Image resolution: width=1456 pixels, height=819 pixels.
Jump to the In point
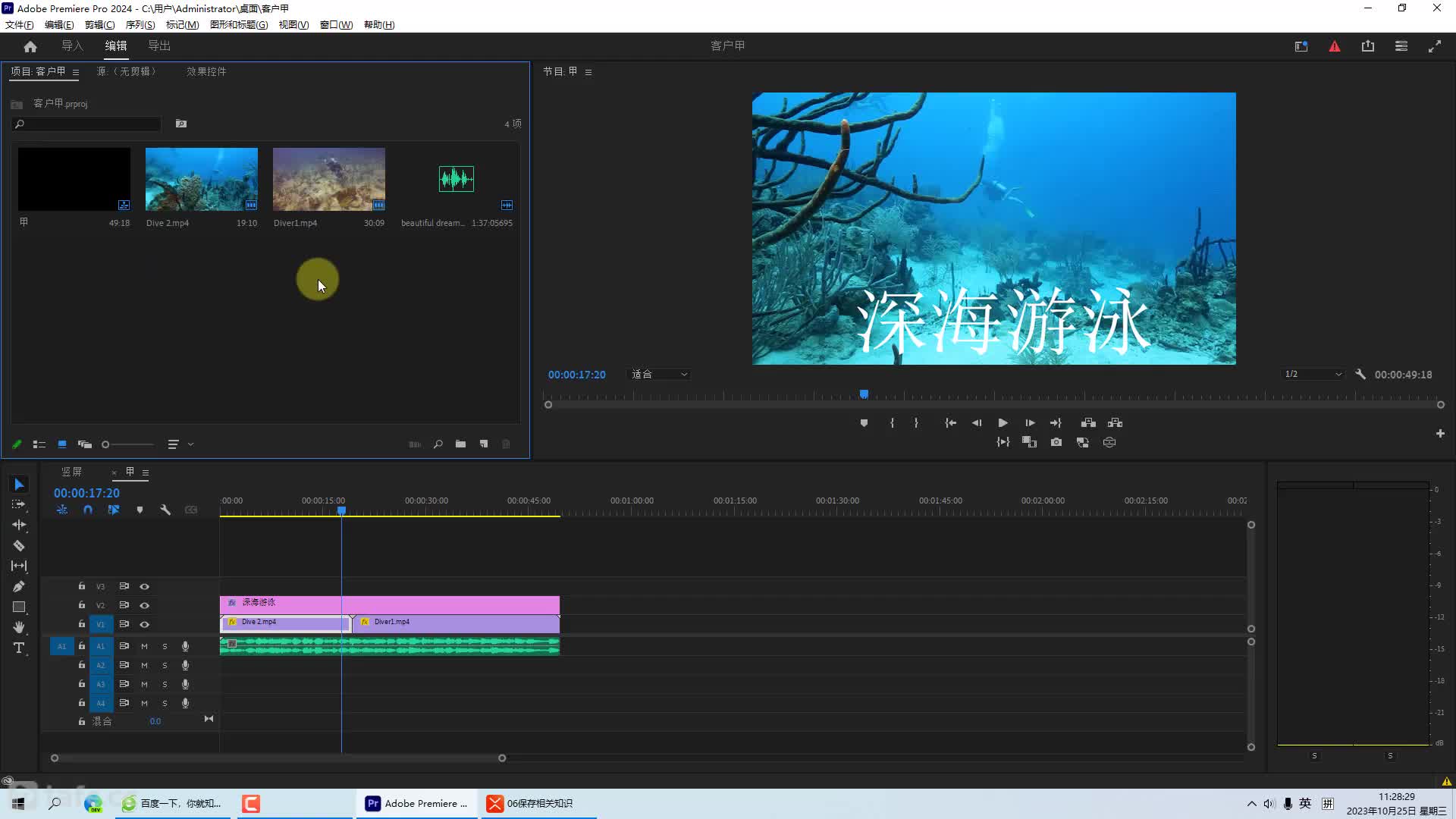pos(950,423)
